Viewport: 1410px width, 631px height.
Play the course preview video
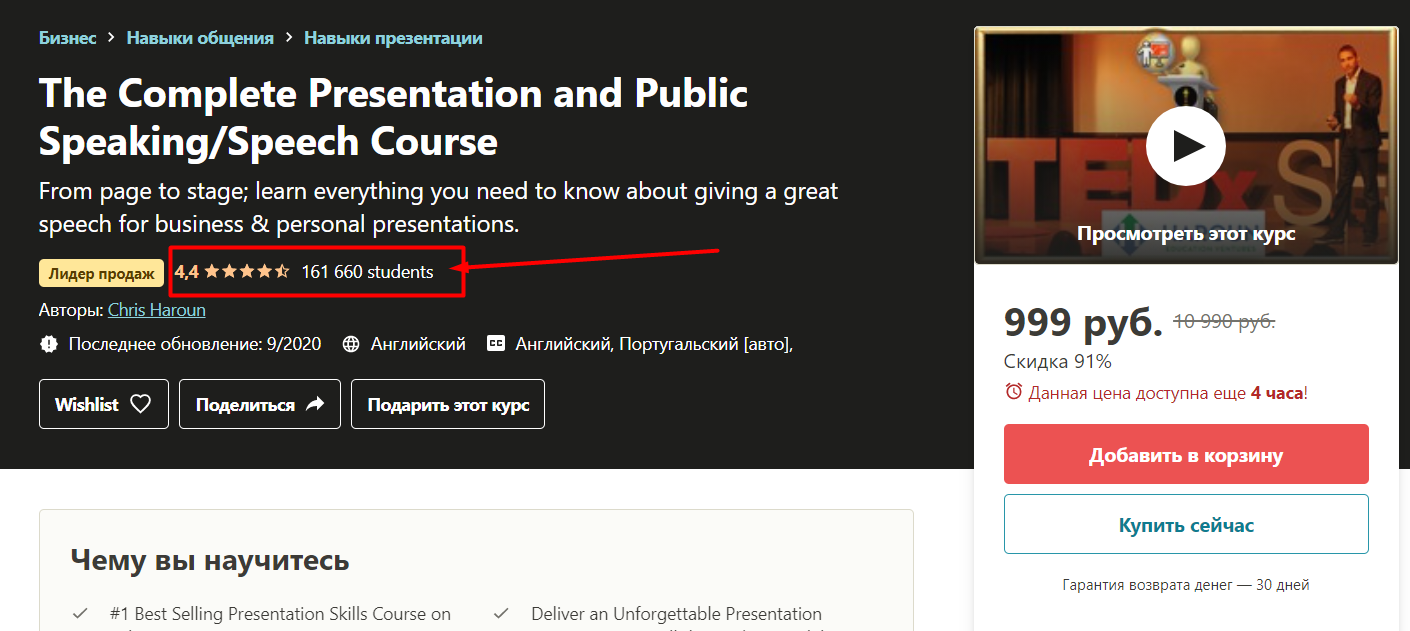point(1185,146)
